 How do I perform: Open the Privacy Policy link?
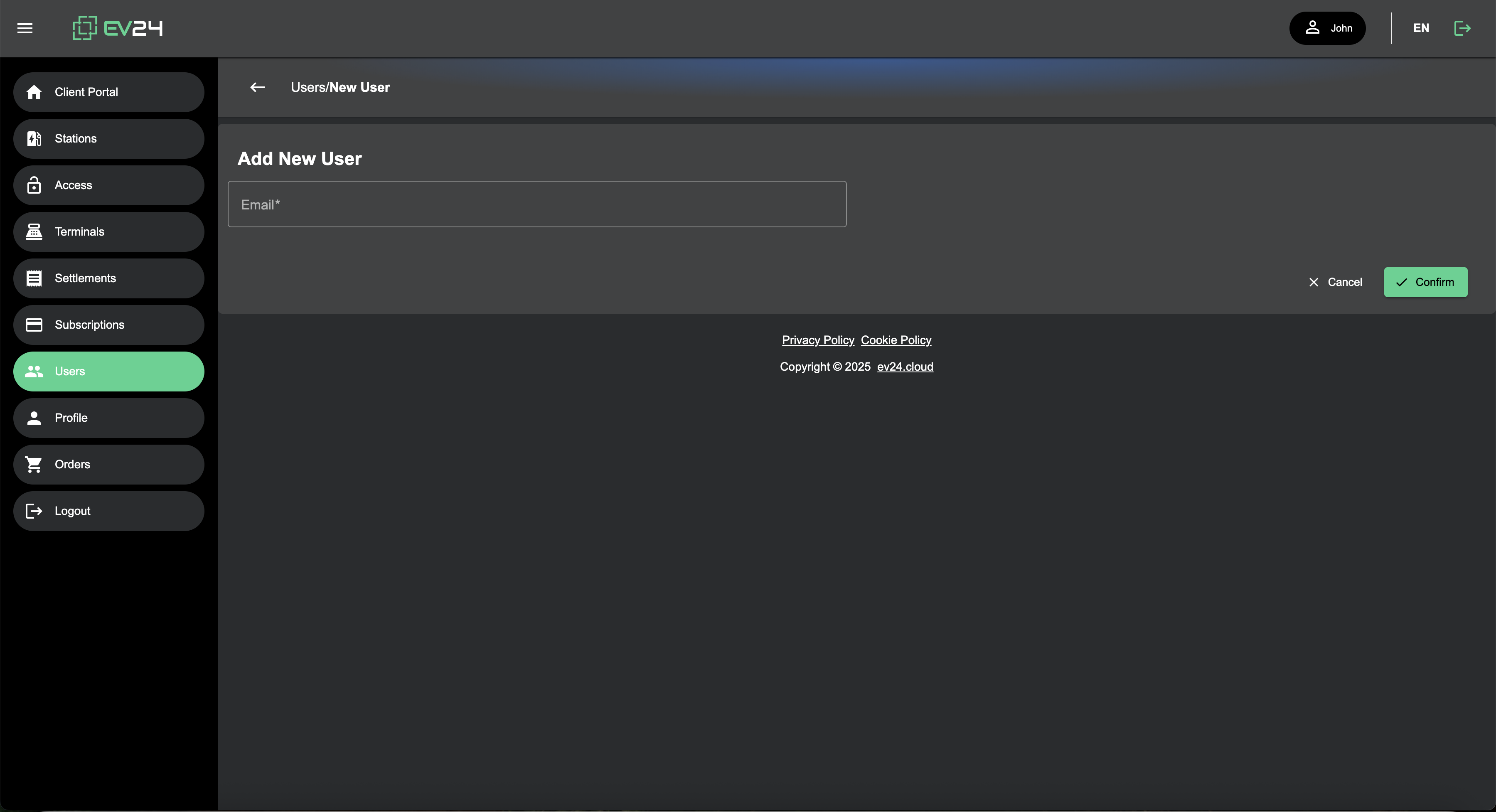818,340
